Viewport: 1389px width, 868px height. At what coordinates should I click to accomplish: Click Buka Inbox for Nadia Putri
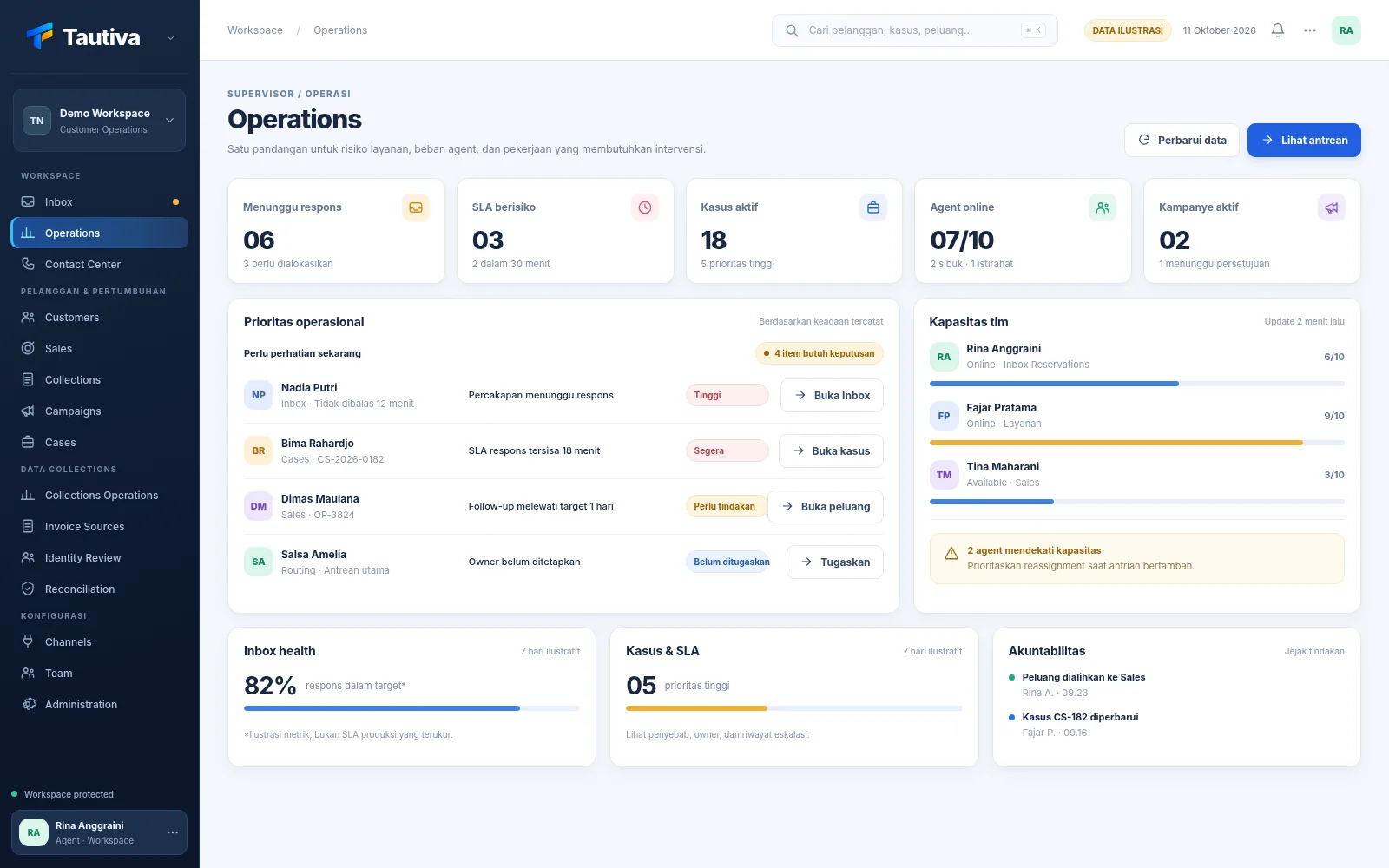(x=832, y=395)
